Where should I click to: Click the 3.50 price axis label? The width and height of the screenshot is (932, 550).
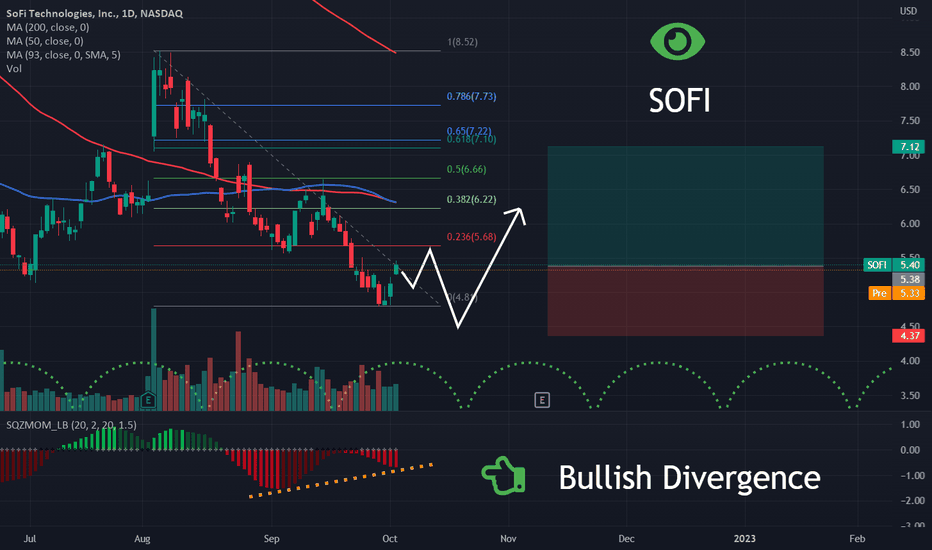tap(909, 395)
